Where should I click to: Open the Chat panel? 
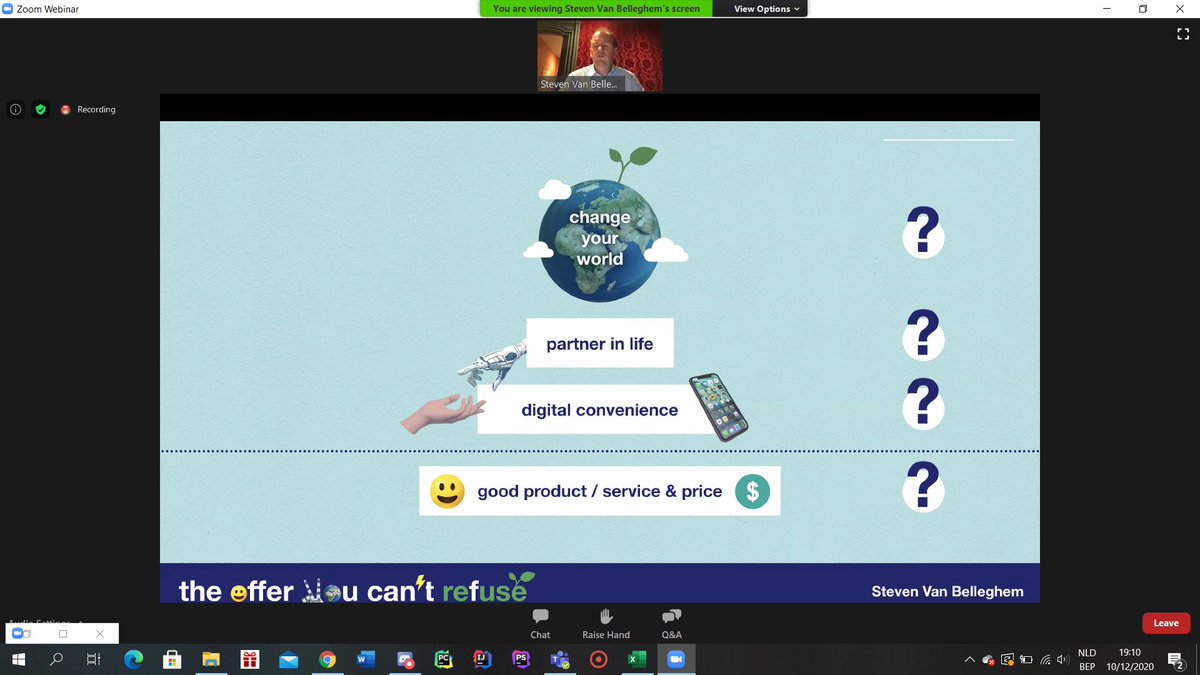(x=540, y=624)
